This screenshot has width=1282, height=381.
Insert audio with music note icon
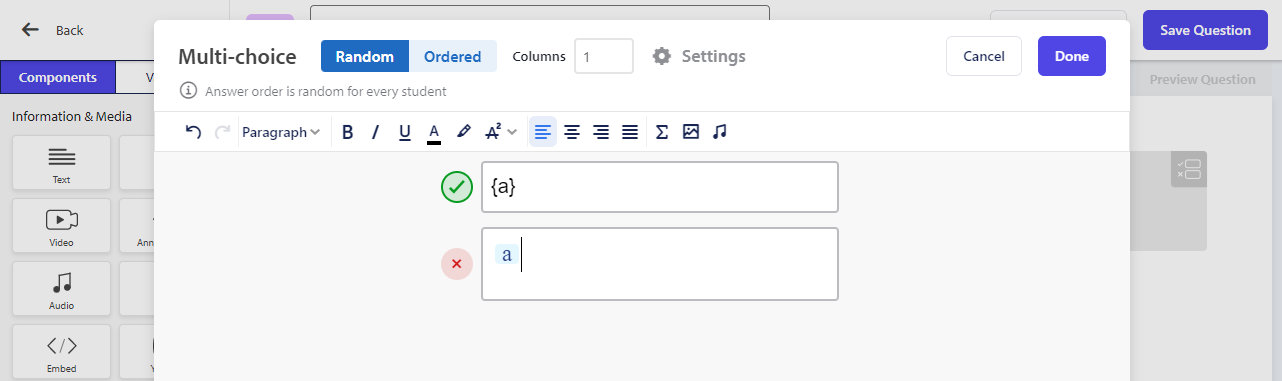coord(720,132)
